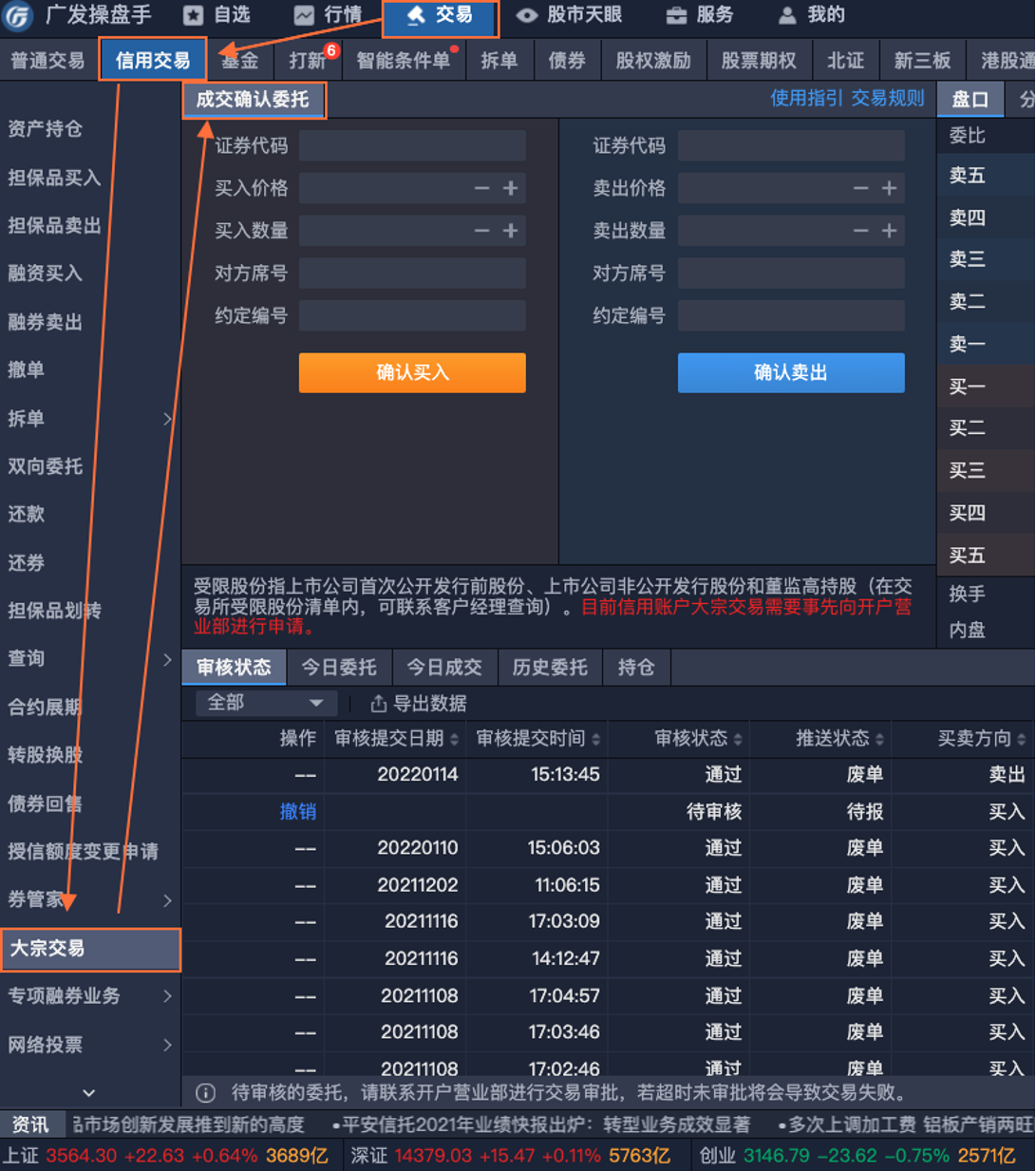Image resolution: width=1036 pixels, height=1171 pixels.
Task: Decrease 卖出数量 with the minus icon
Action: click(x=861, y=231)
